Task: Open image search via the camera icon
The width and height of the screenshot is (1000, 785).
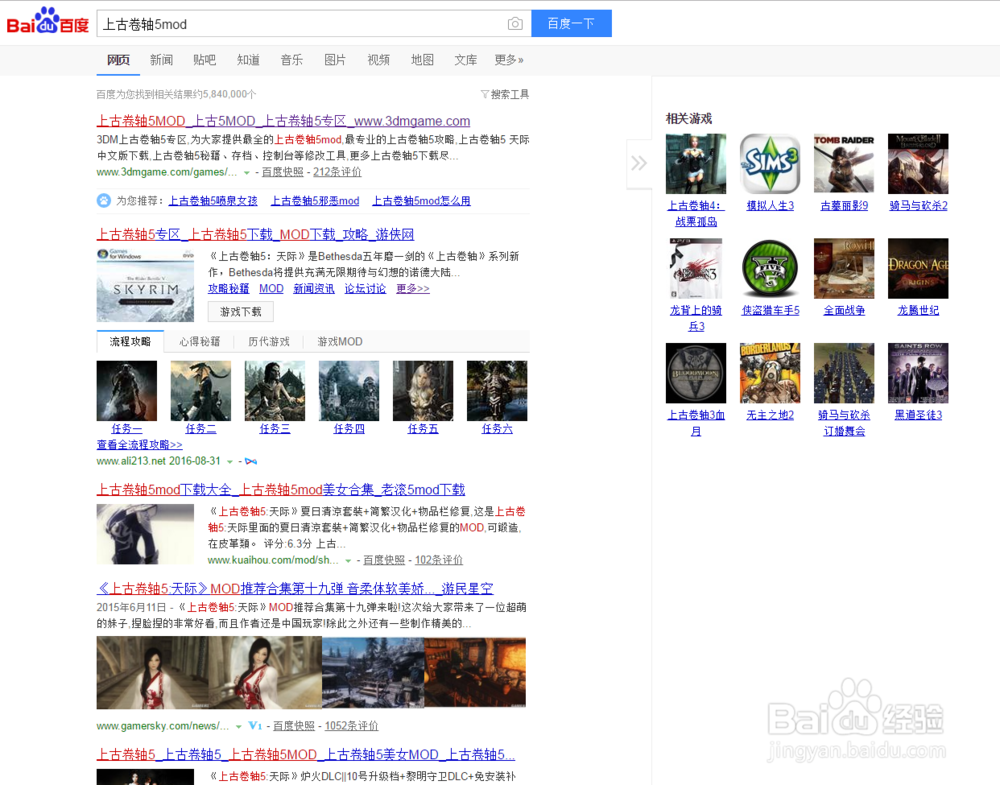Action: (x=515, y=23)
